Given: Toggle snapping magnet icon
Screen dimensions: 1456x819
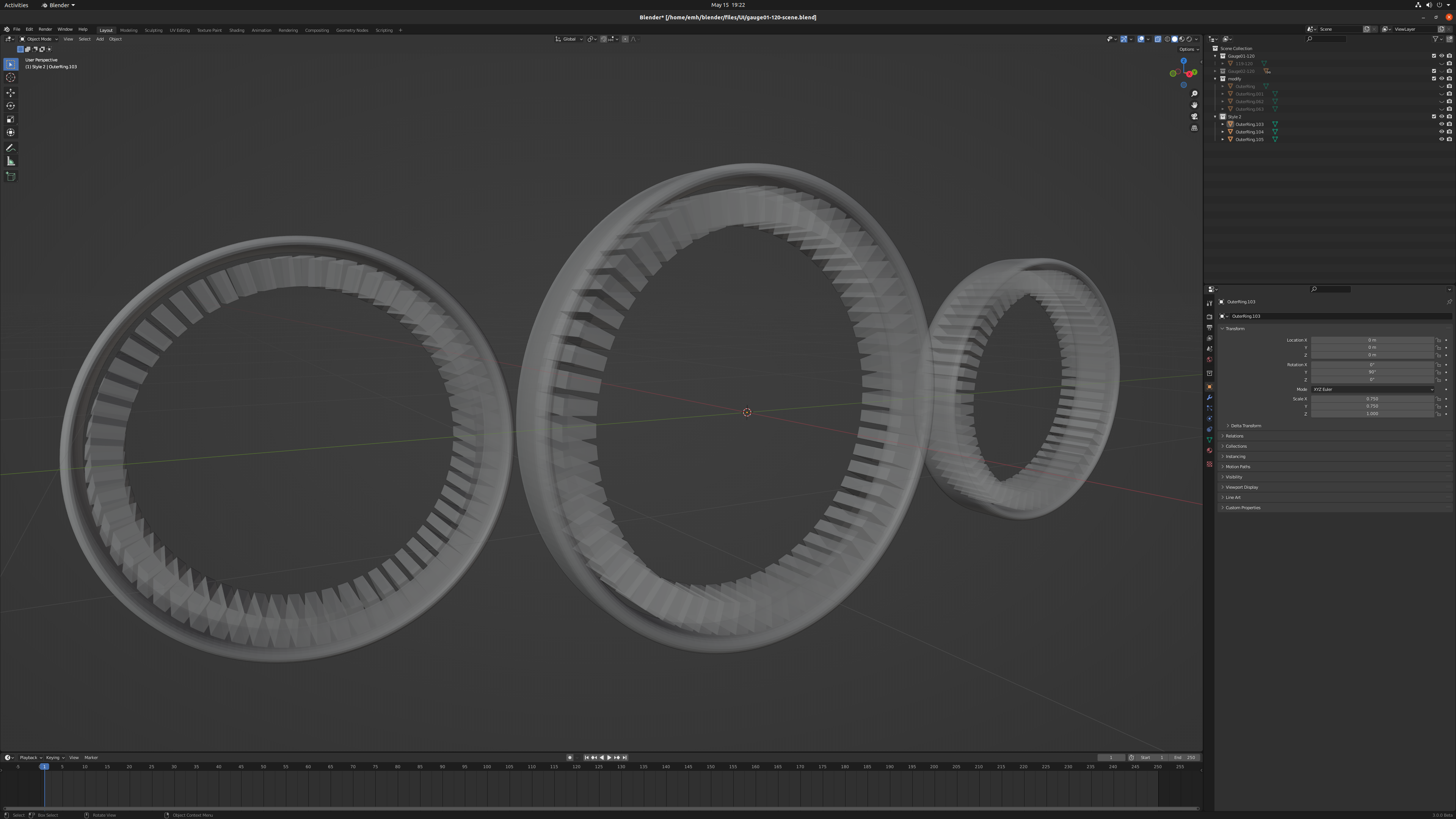Looking at the screenshot, I should click(x=604, y=39).
